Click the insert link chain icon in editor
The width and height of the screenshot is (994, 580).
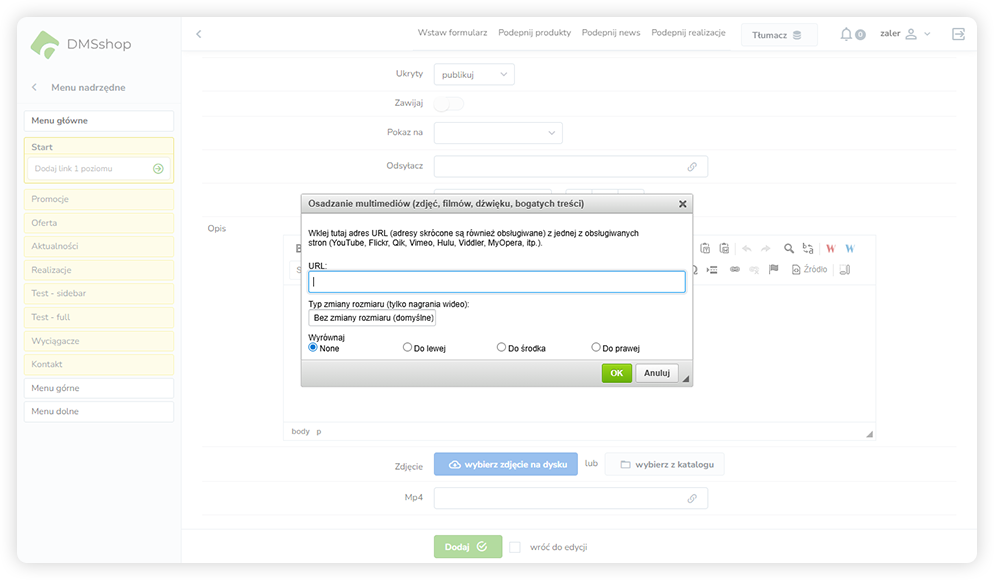coord(734,270)
